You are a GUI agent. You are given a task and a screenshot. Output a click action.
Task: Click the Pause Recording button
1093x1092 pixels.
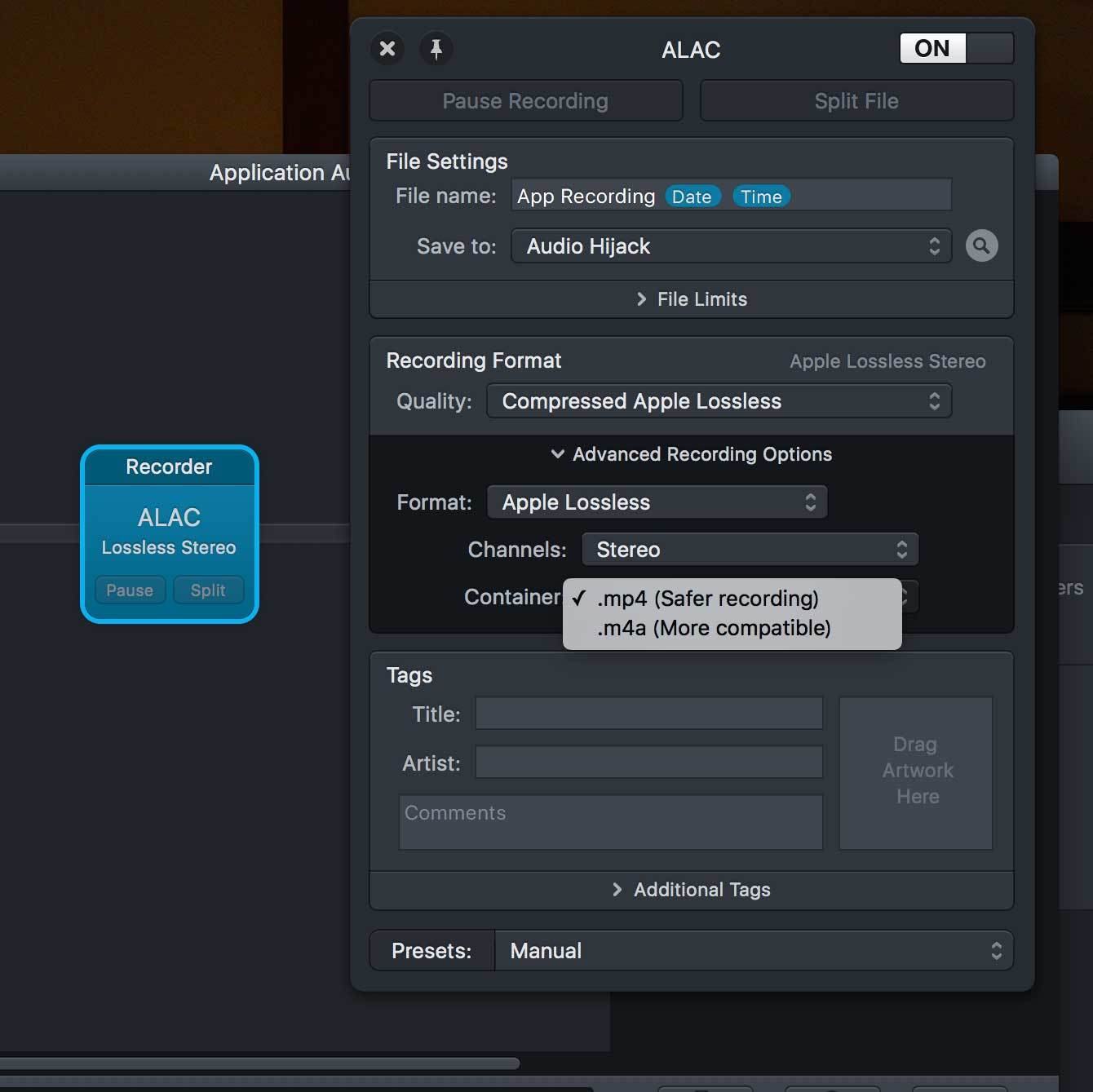coord(526,101)
